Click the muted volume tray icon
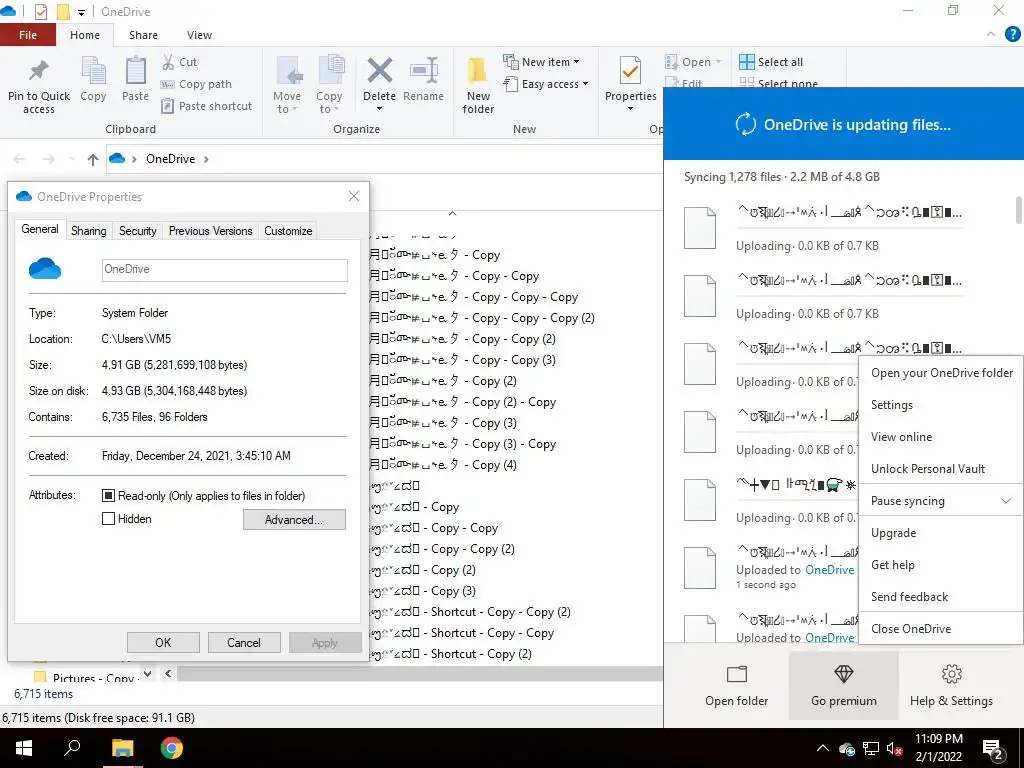This screenshot has width=1024, height=768. (894, 749)
